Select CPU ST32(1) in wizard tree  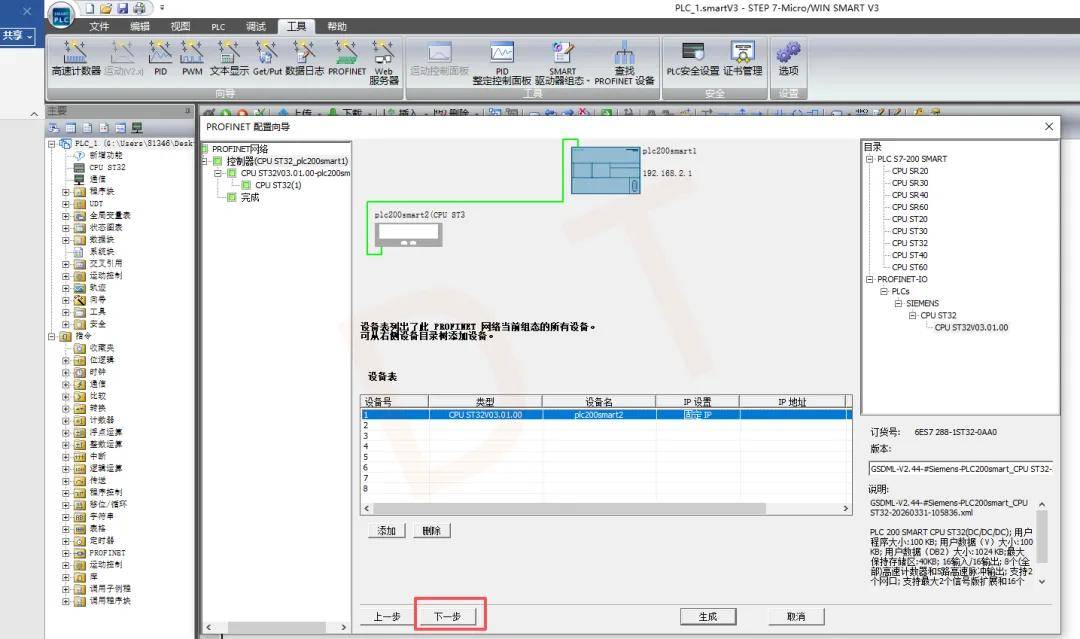(x=278, y=185)
